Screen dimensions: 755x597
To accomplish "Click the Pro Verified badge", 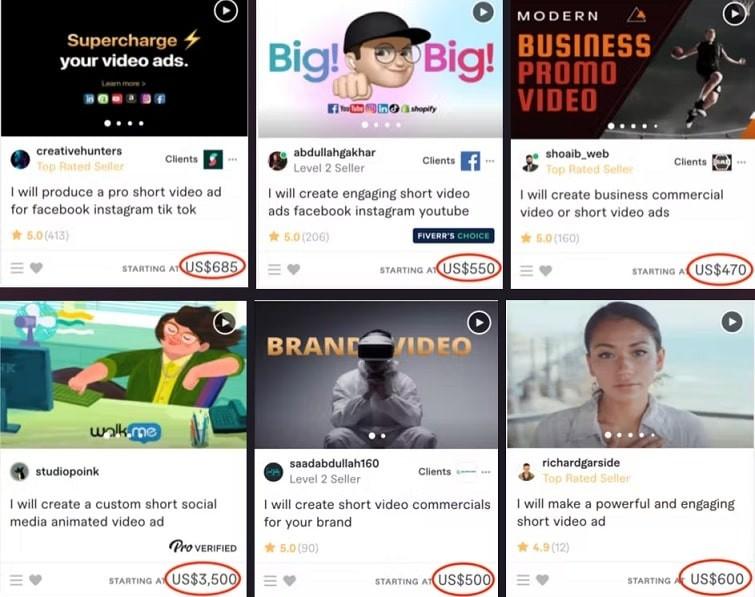I will coord(203,547).
